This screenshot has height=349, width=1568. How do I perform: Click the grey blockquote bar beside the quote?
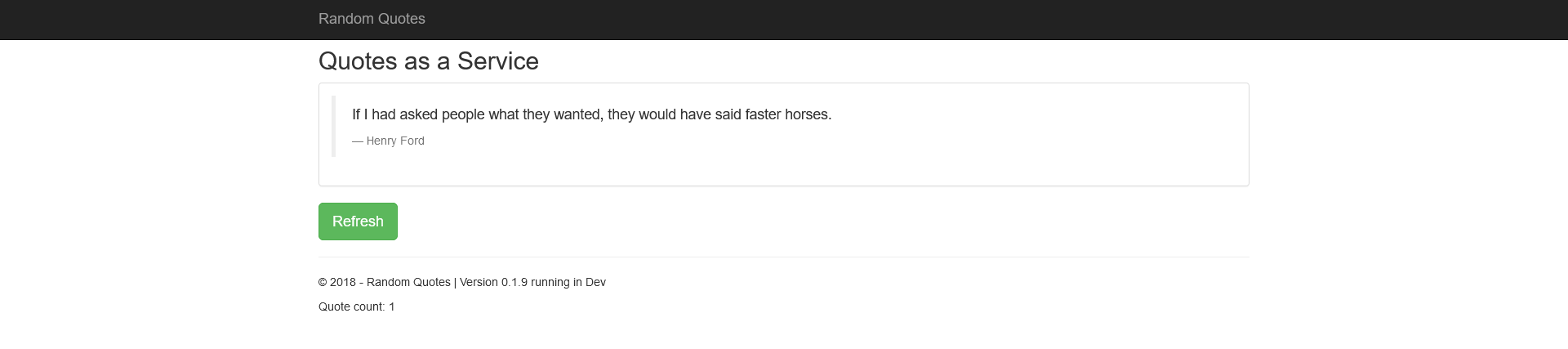(x=334, y=126)
